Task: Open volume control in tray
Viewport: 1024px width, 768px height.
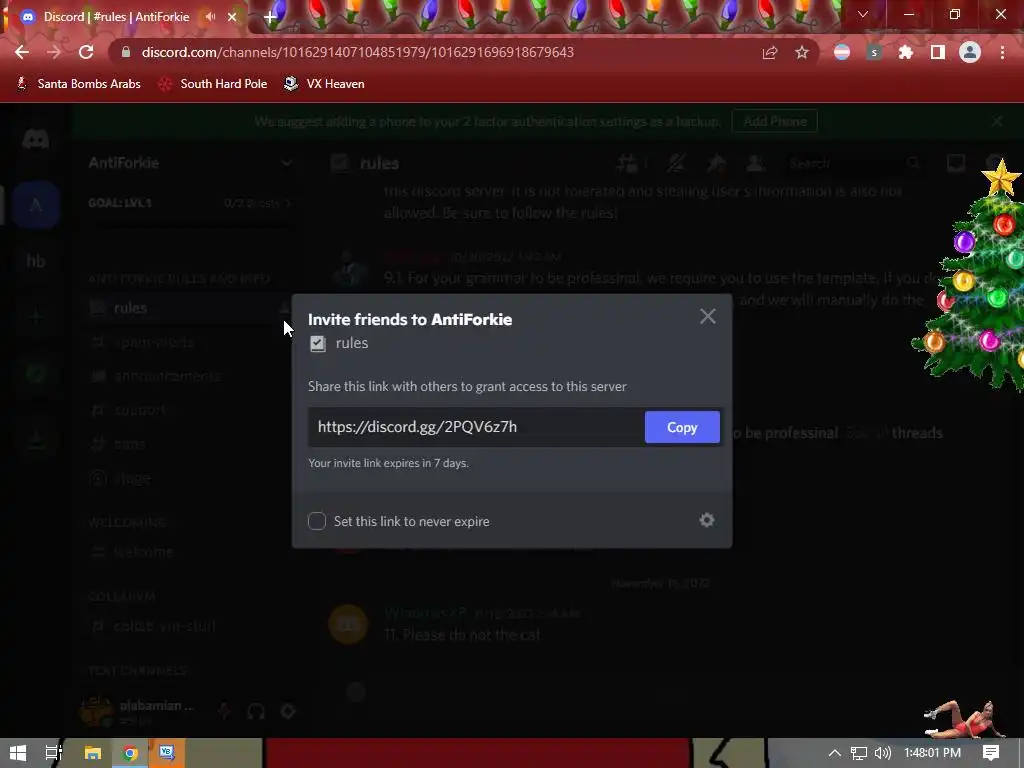Action: pyautogui.click(x=882, y=753)
